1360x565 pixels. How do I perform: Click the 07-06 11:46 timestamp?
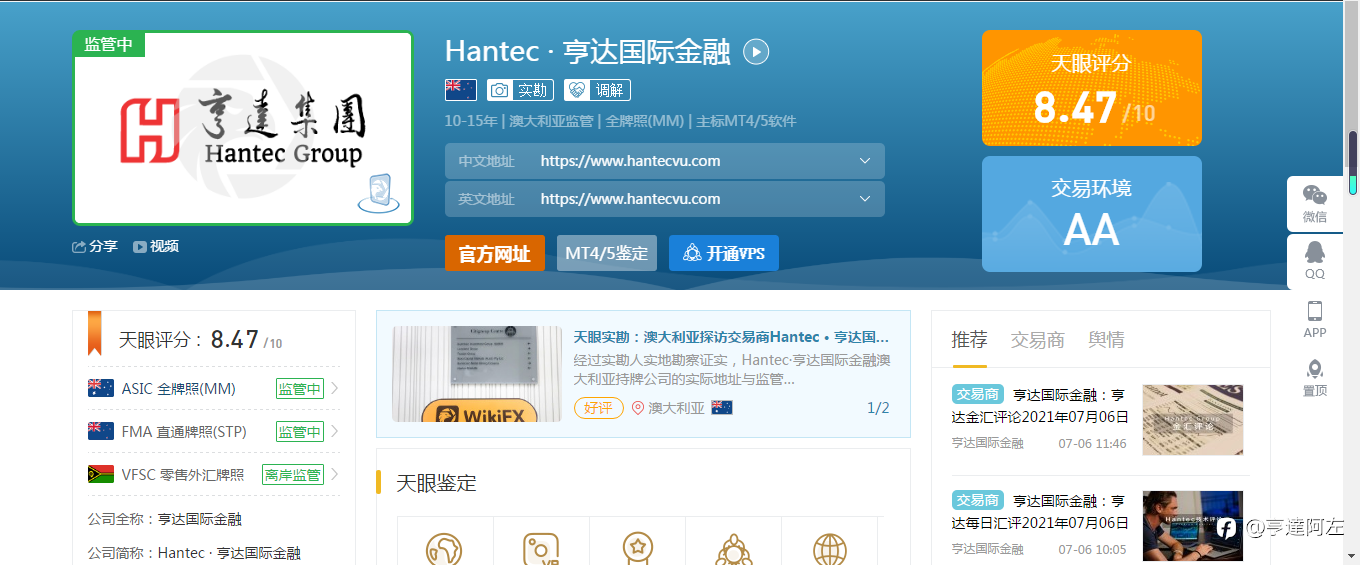click(x=1092, y=443)
